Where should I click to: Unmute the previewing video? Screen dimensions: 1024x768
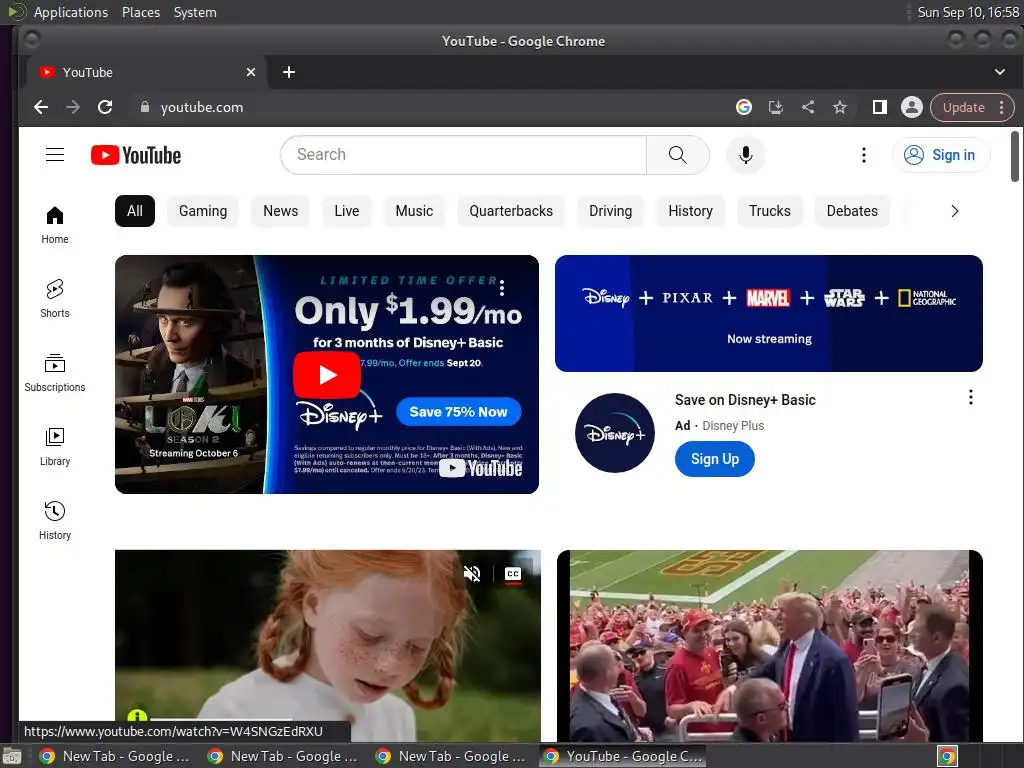pos(472,573)
